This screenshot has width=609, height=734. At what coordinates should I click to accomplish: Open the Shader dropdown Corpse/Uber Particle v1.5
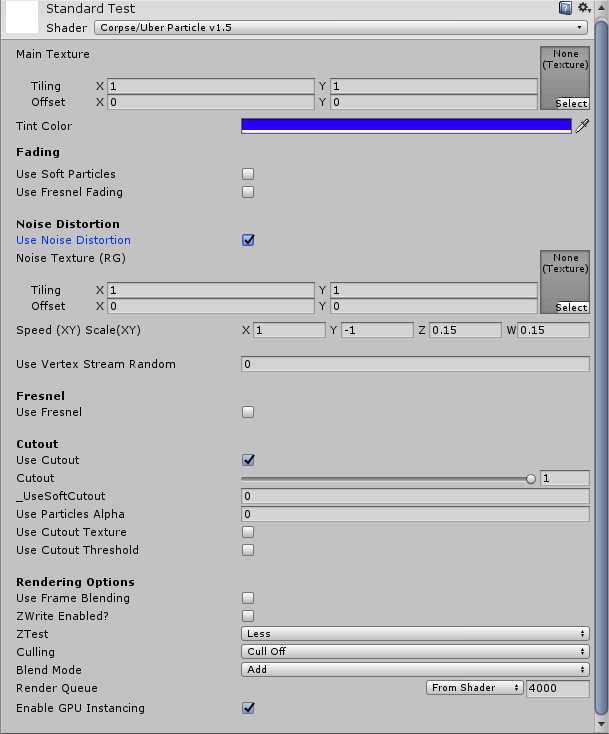coord(341,28)
